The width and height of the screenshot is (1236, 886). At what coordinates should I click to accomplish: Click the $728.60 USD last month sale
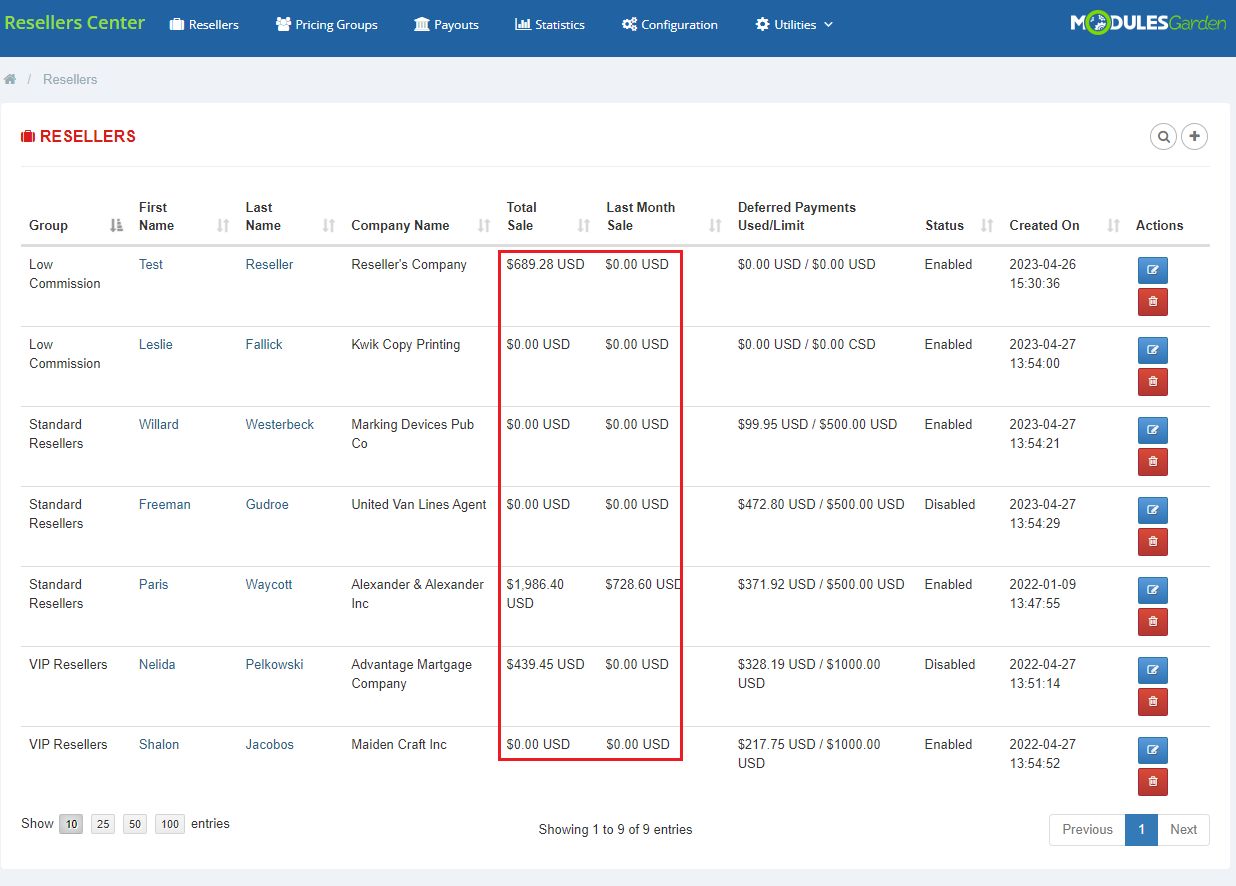[643, 585]
